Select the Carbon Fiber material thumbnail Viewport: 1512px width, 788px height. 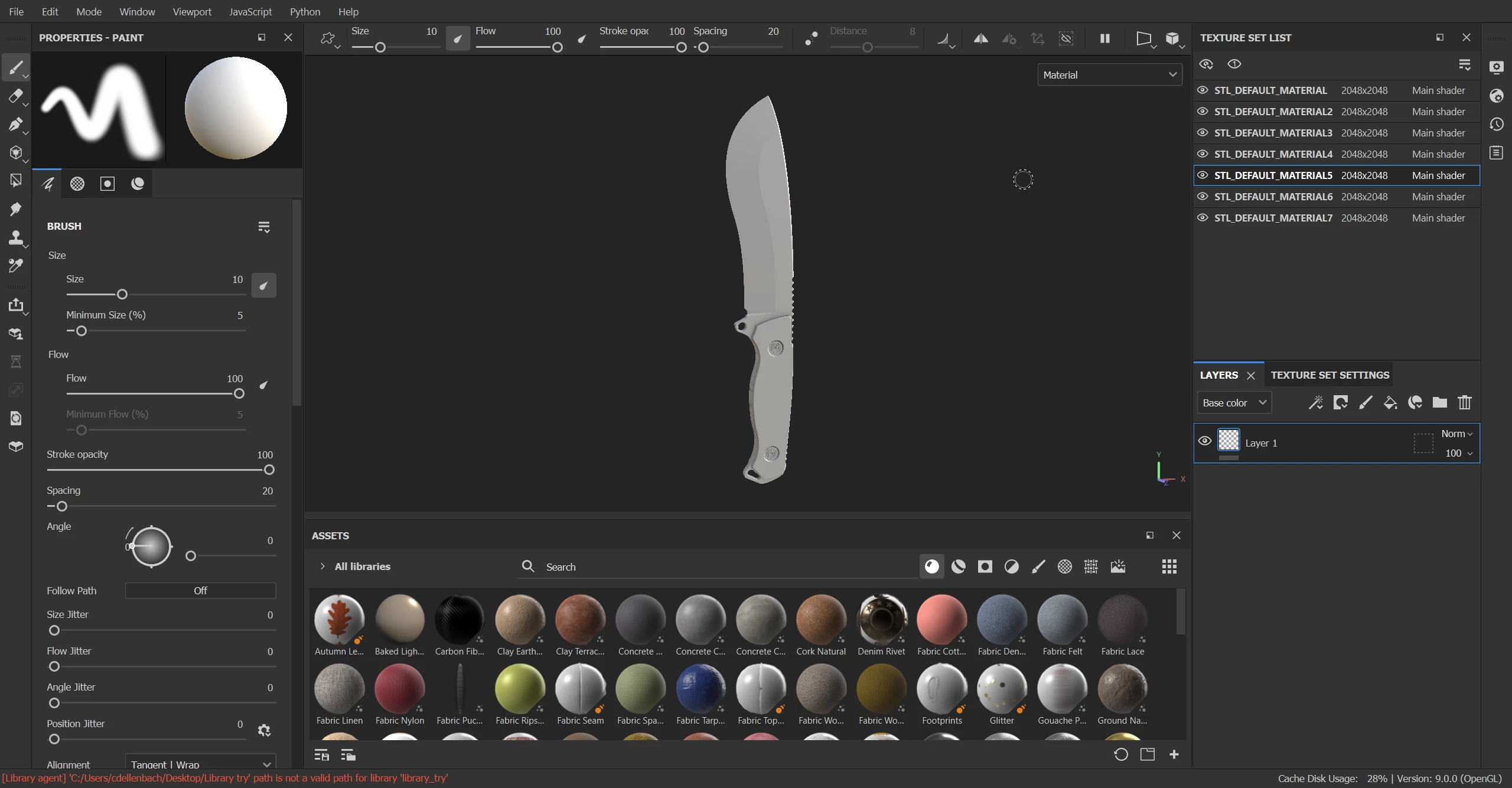pyautogui.click(x=460, y=620)
